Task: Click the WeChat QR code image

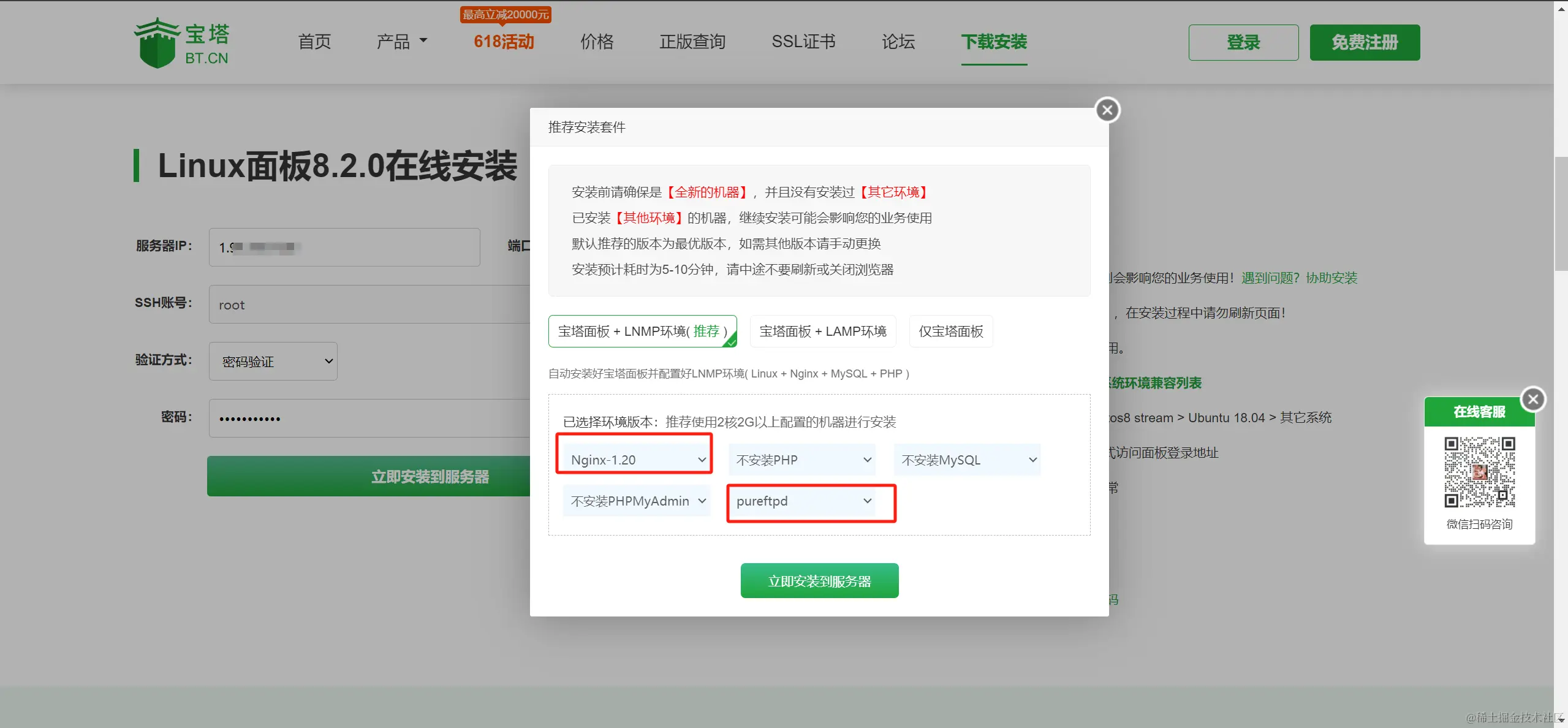Action: (x=1479, y=472)
